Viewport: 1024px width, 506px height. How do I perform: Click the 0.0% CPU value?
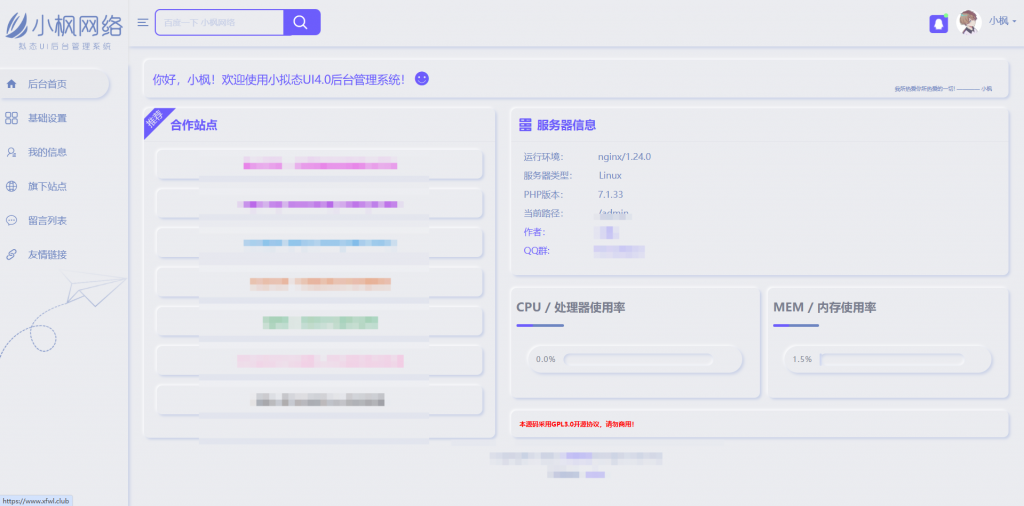click(545, 359)
